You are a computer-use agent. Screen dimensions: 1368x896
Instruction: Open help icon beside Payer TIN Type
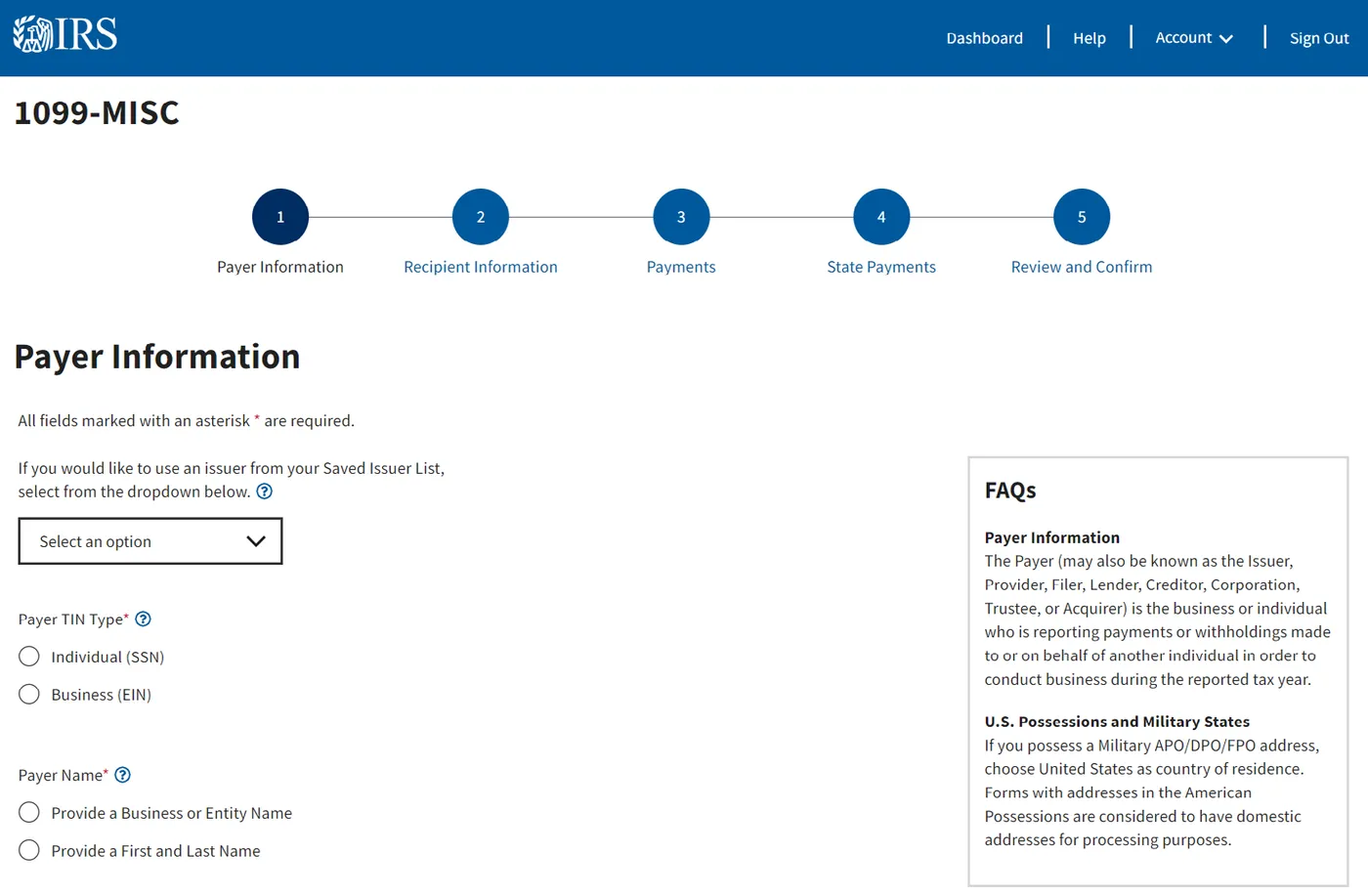tap(143, 619)
